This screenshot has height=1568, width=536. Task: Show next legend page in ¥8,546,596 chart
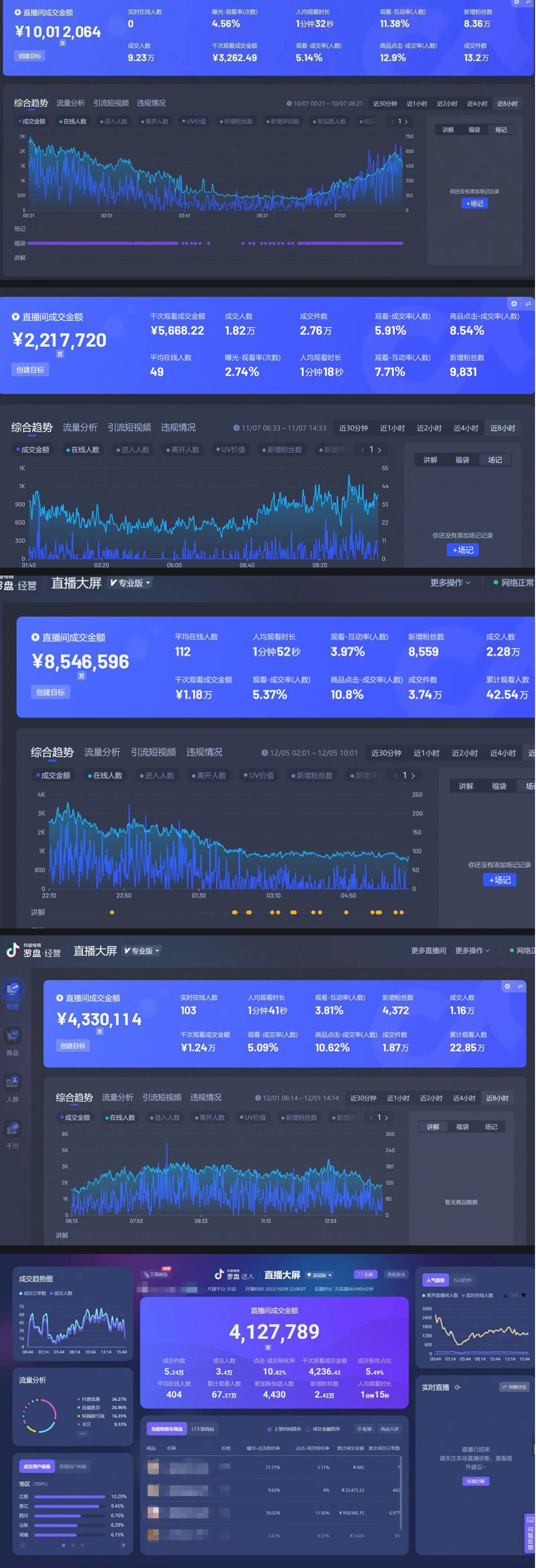click(x=413, y=776)
